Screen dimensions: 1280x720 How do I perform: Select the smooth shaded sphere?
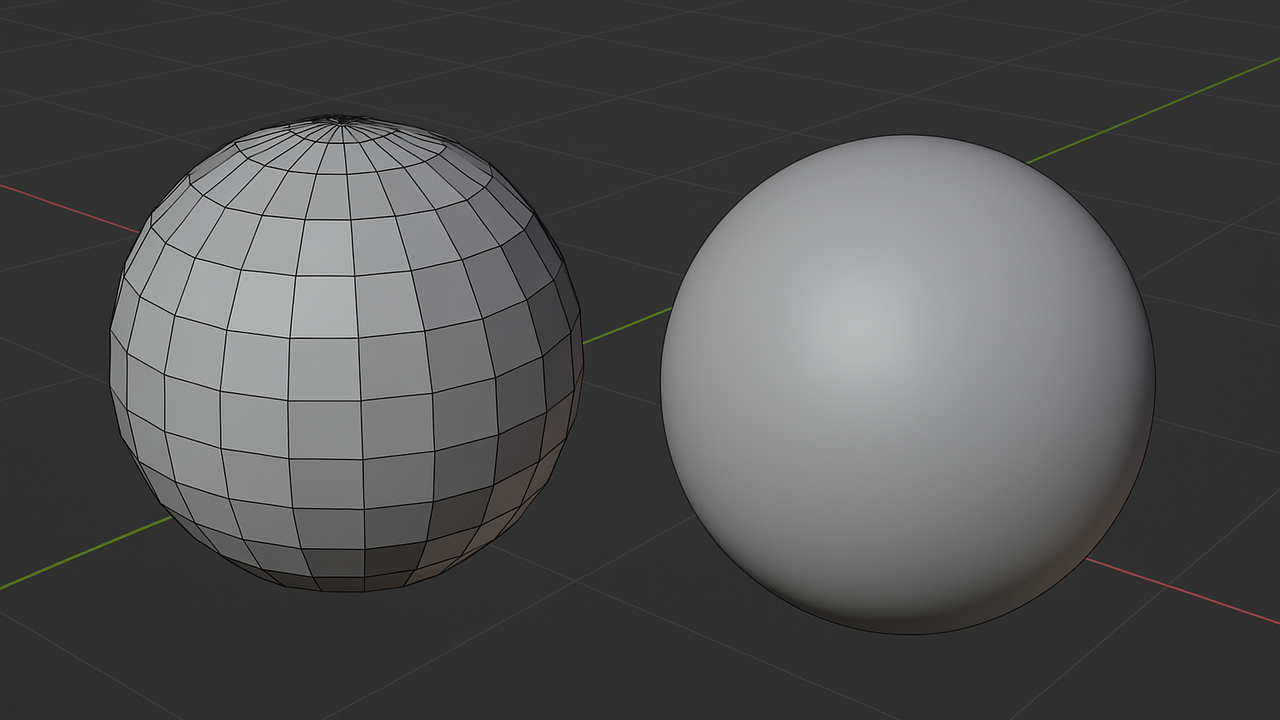tap(908, 385)
